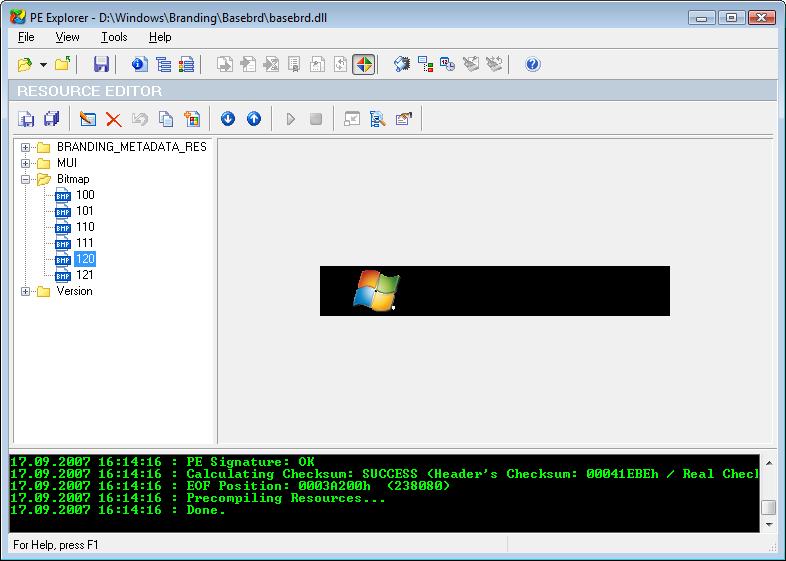Click the grayed Relocations viewer icon
The image size is (786, 561).
click(271, 64)
